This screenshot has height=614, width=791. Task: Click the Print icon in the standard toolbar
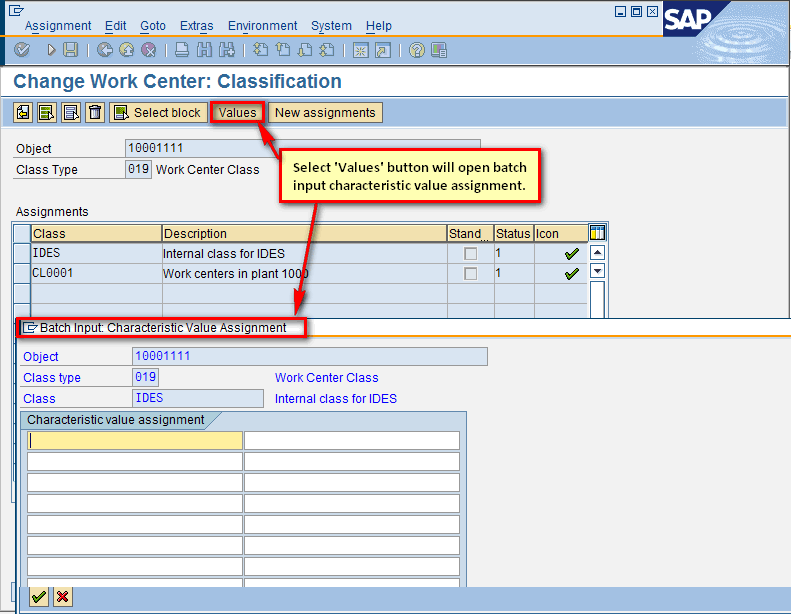point(182,50)
